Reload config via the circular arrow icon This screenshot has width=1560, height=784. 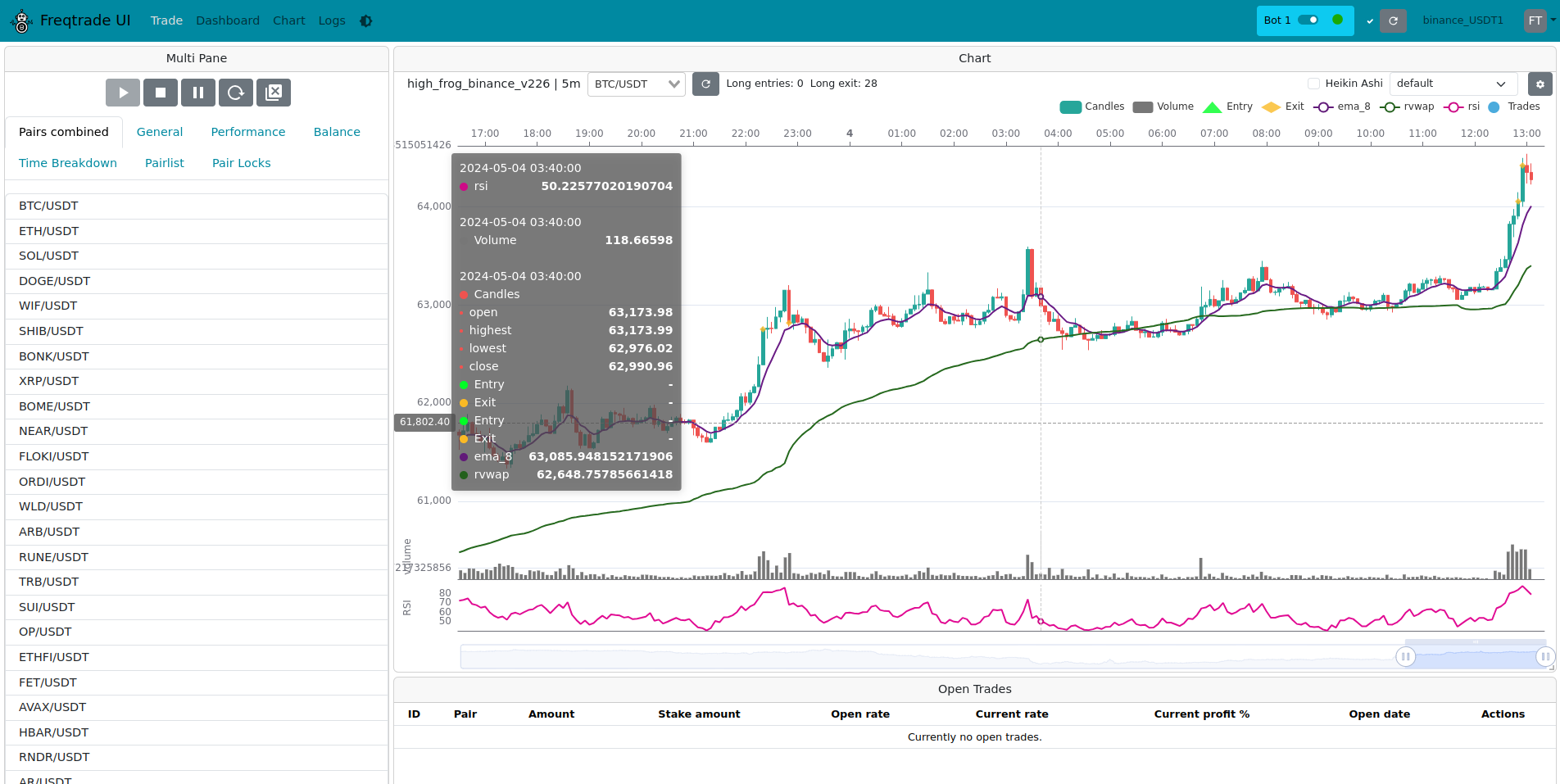coord(236,93)
